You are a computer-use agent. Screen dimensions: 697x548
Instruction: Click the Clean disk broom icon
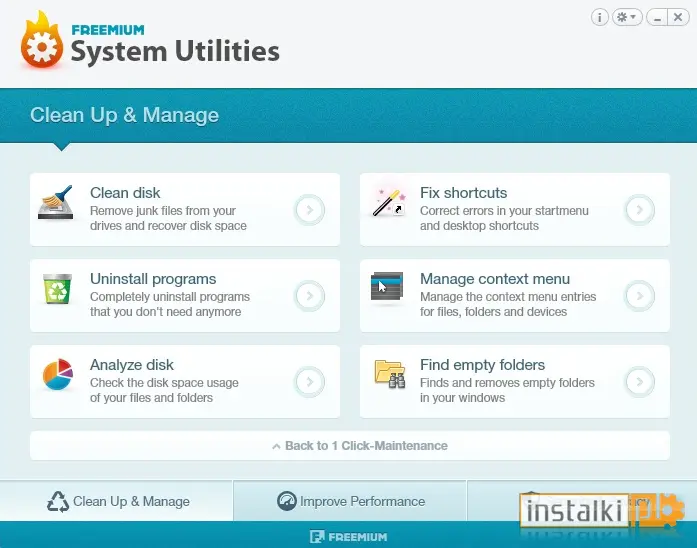(x=56, y=203)
